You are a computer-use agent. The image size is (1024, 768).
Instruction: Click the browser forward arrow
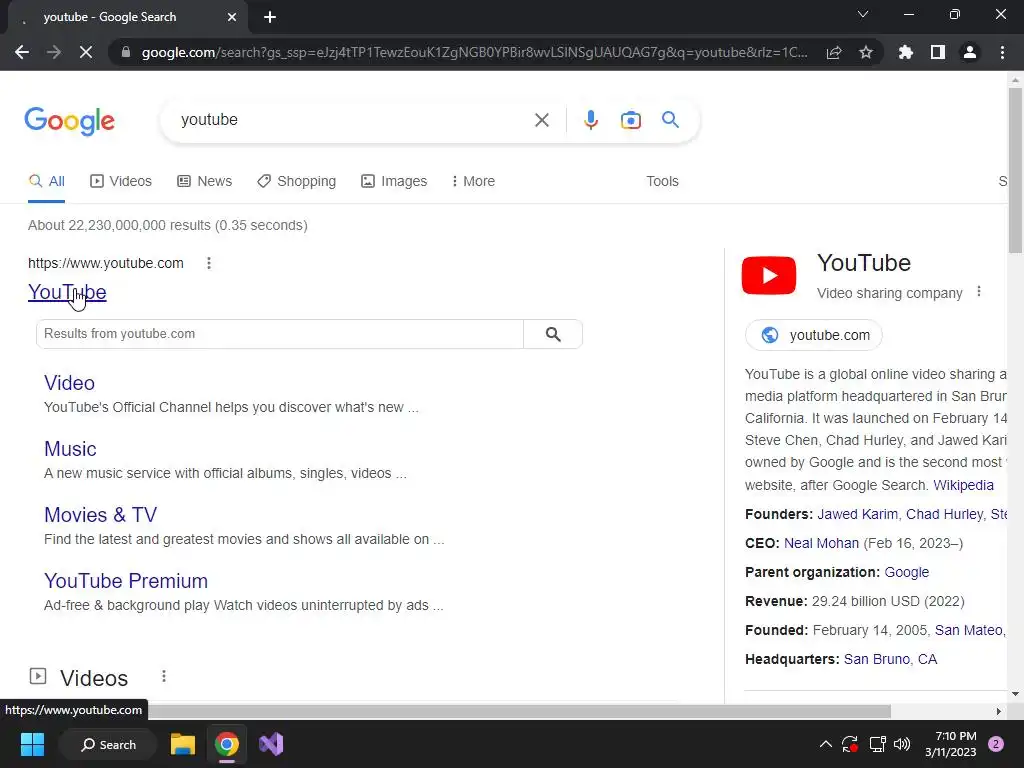point(54,52)
